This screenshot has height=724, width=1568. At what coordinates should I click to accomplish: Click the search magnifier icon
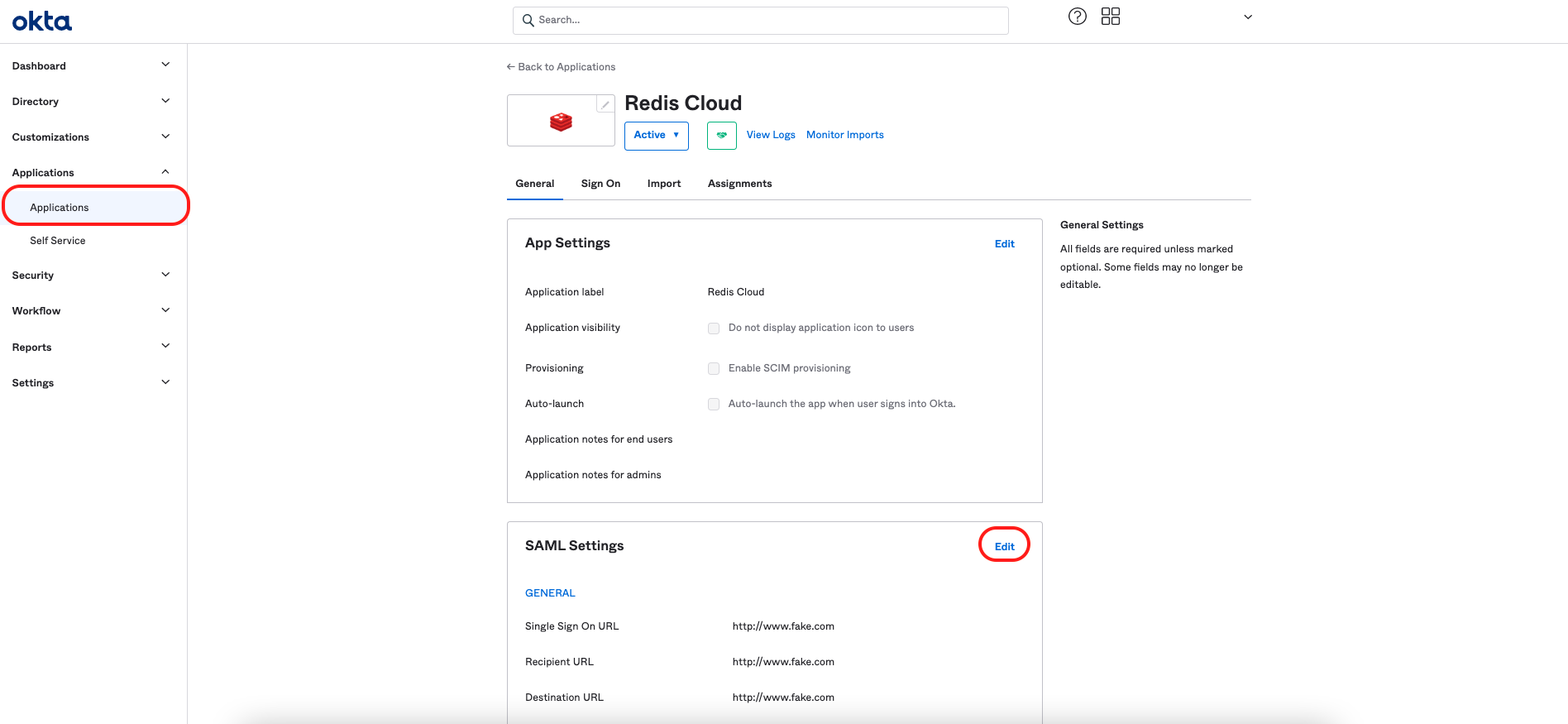pos(528,21)
